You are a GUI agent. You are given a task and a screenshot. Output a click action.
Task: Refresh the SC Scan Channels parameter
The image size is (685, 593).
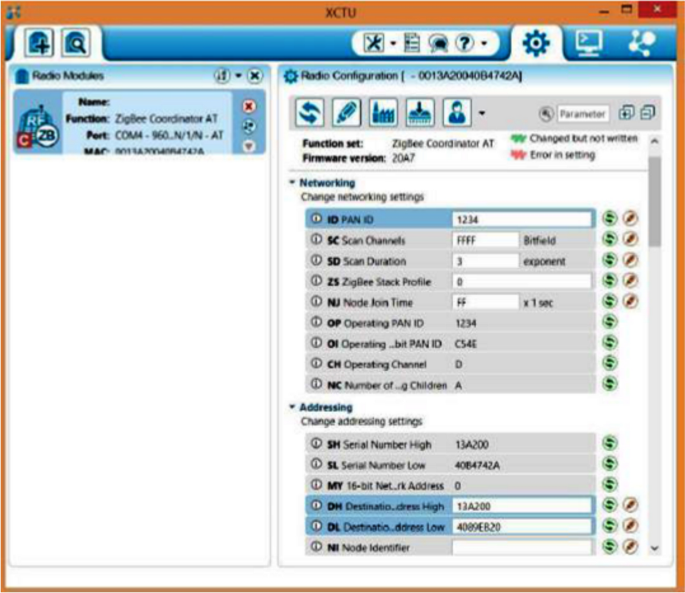point(610,239)
